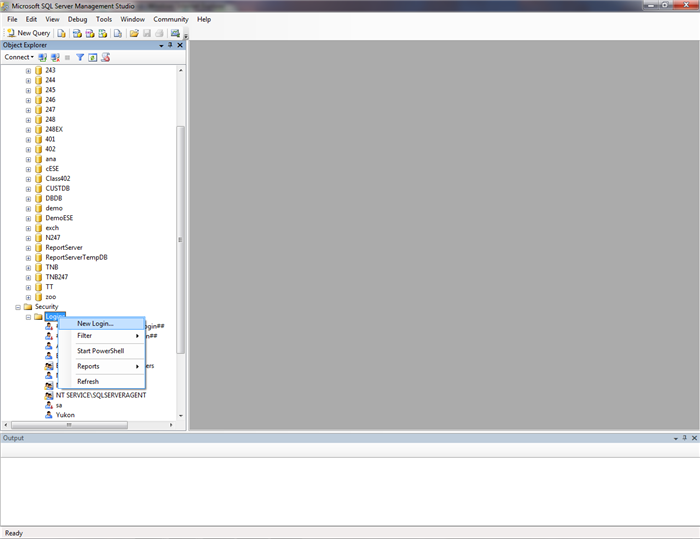
Task: Open the Debug menu
Action: [77, 19]
